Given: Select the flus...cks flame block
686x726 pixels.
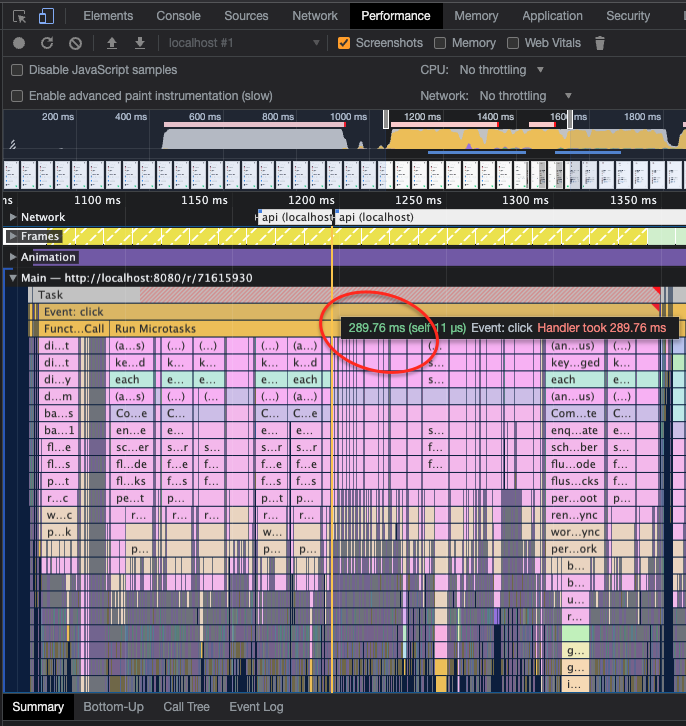Looking at the screenshot, I should tap(574, 481).
